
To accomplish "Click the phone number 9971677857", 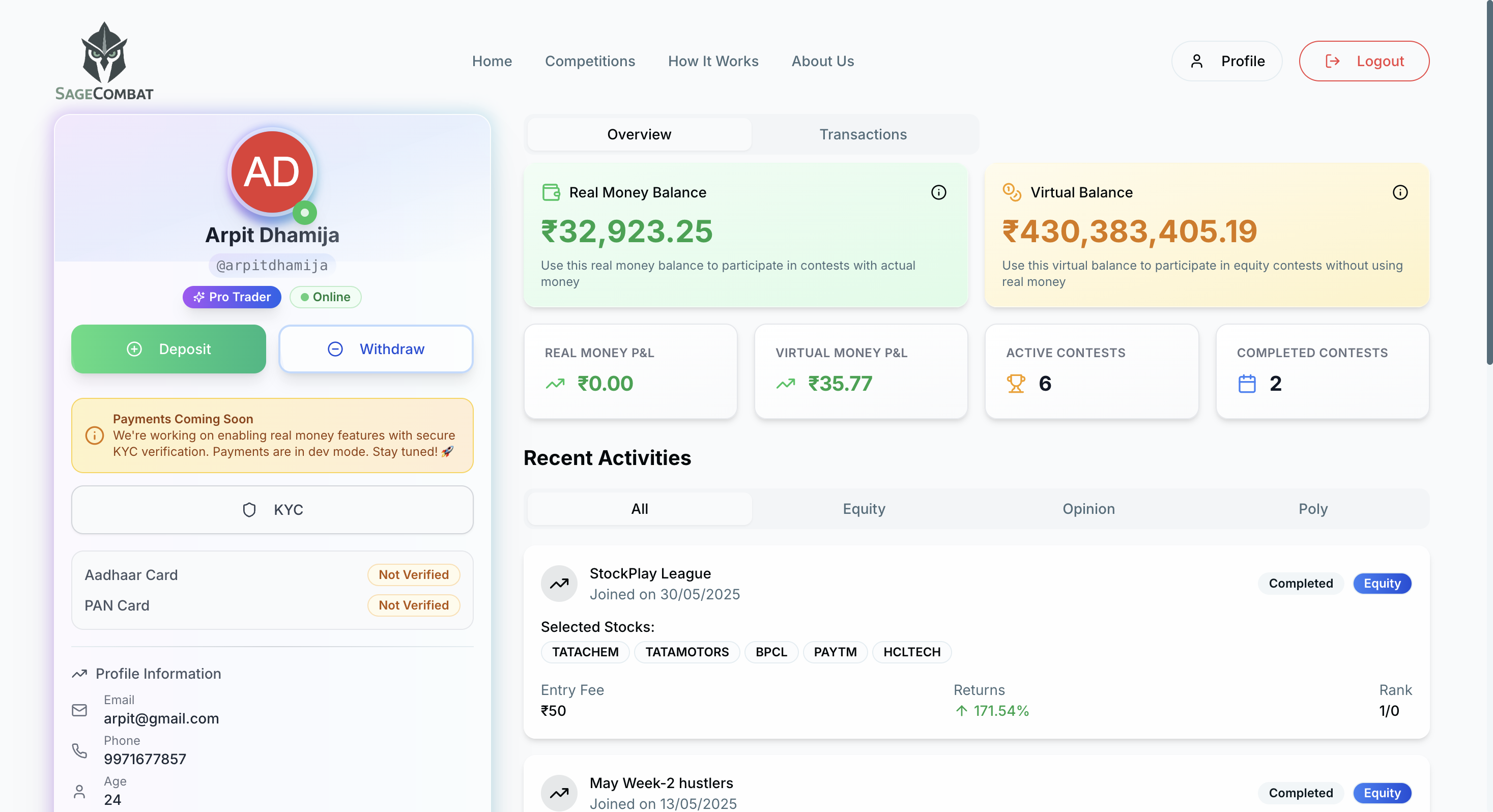I will coord(145,759).
